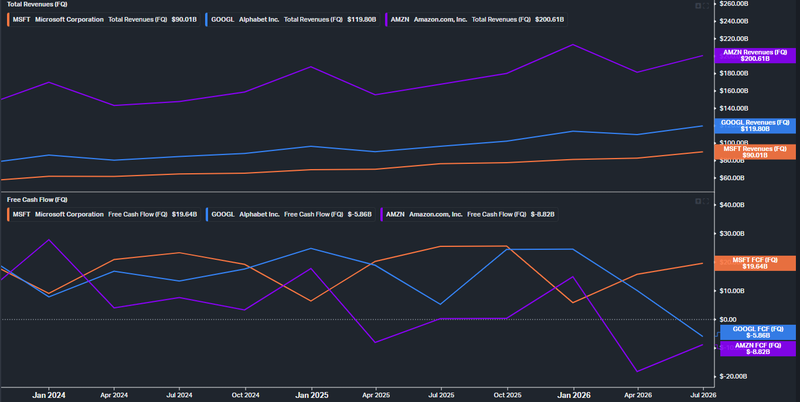Select AMZN Total Revenues legend entry
Viewport: 800px width, 402px height.
[477, 20]
